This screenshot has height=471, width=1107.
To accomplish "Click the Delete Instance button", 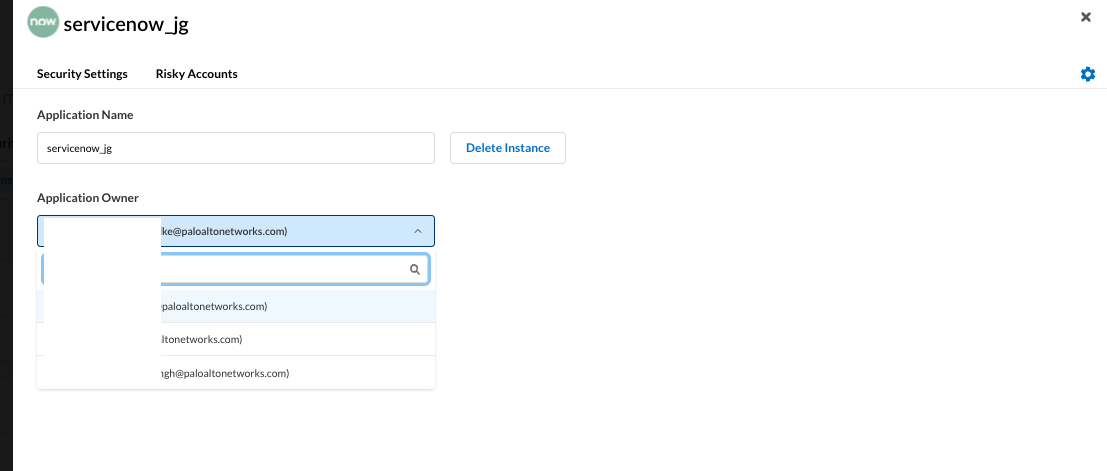I will pos(507,148).
